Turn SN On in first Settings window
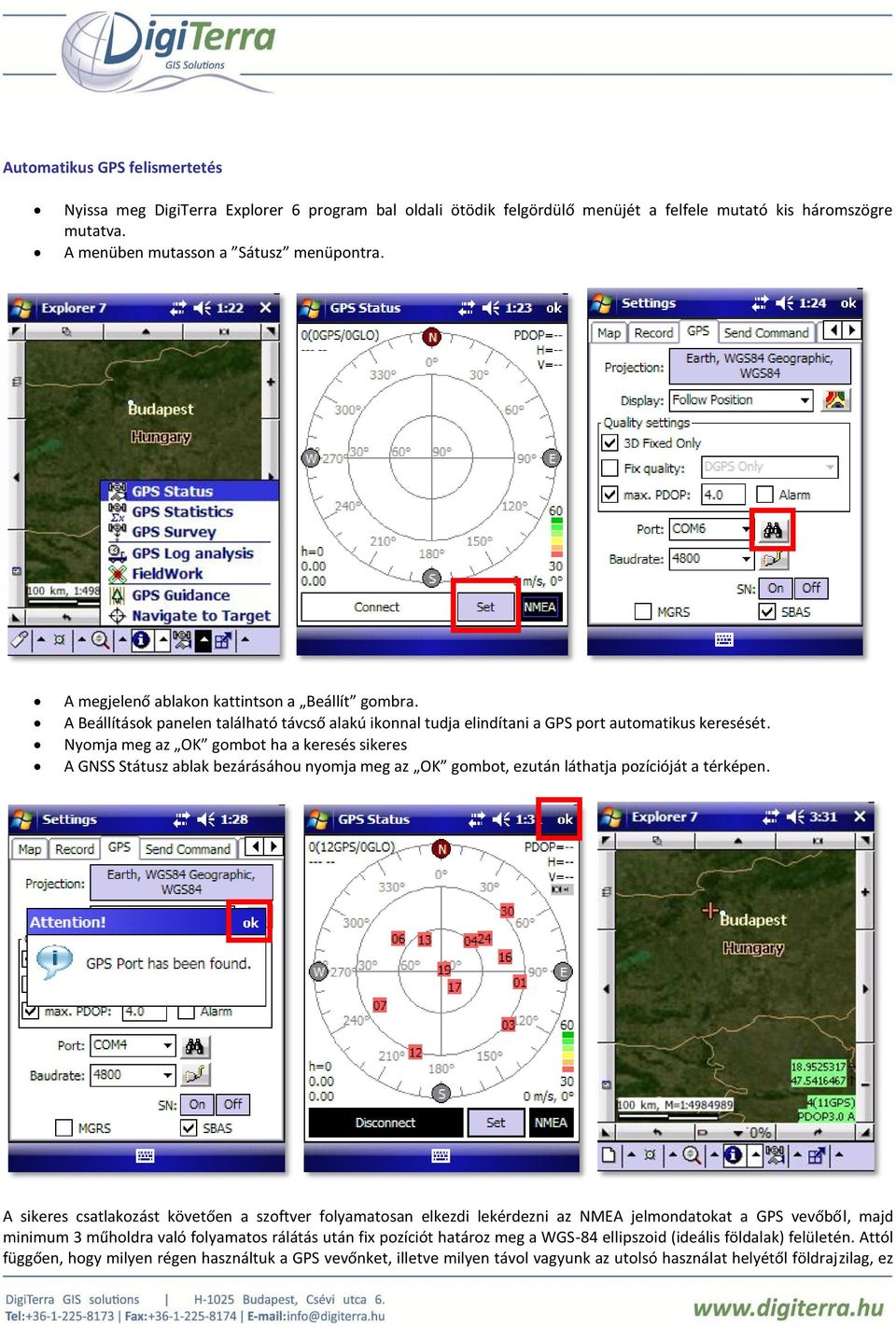The width and height of the screenshot is (896, 1327). (x=776, y=588)
